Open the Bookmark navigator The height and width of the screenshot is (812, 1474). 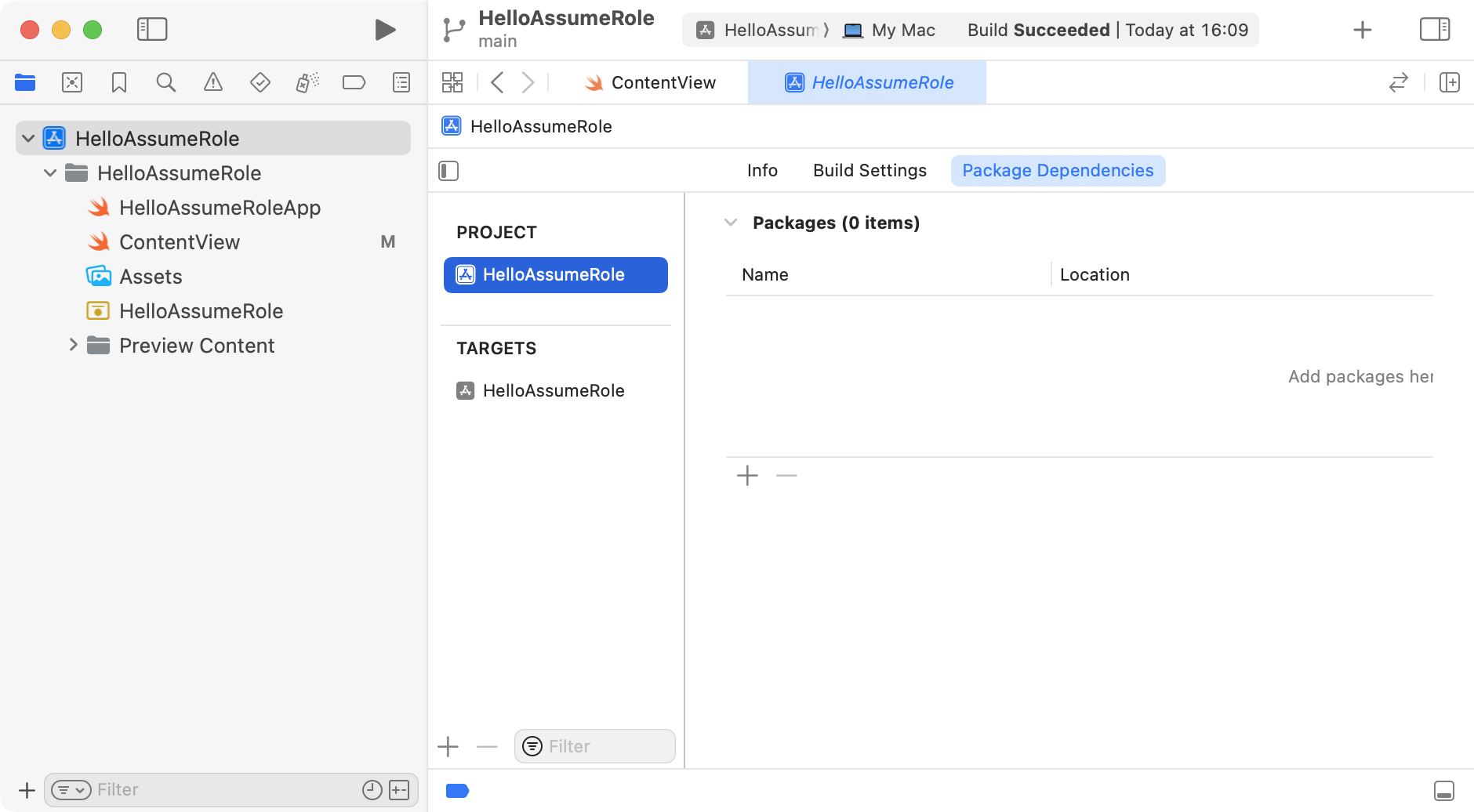119,82
